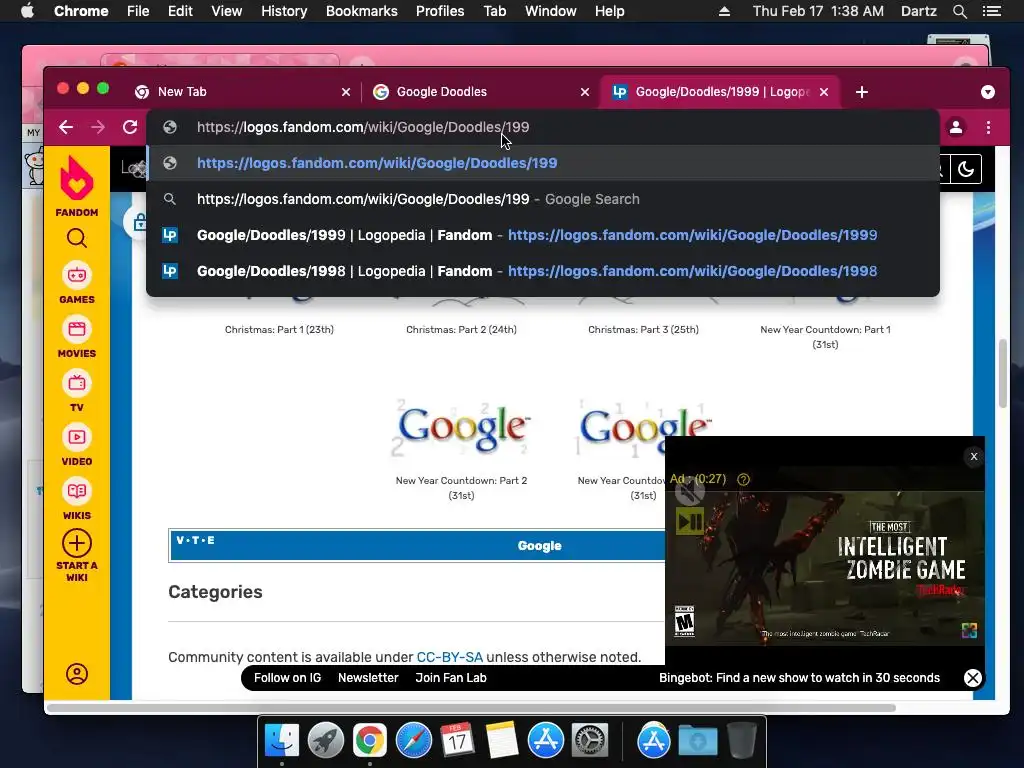This screenshot has width=1024, height=768.
Task: Switch to the New Tab tab
Action: tap(243, 92)
